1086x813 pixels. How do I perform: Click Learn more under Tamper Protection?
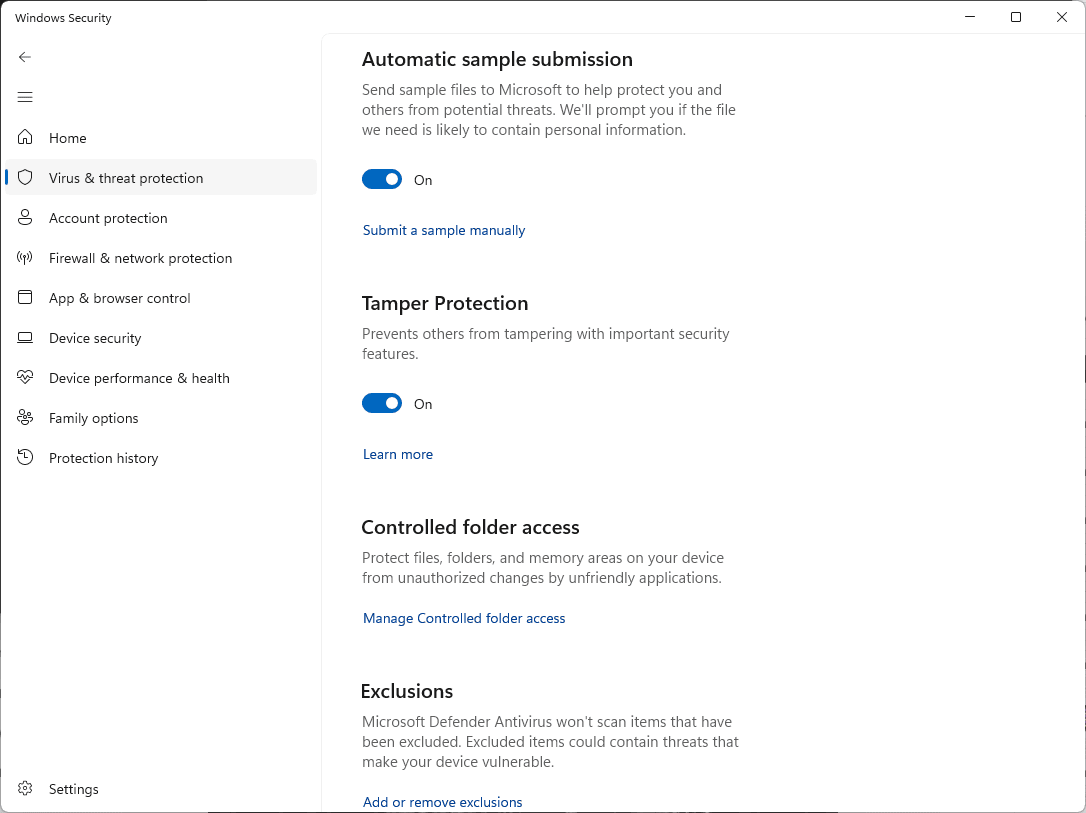(x=398, y=454)
